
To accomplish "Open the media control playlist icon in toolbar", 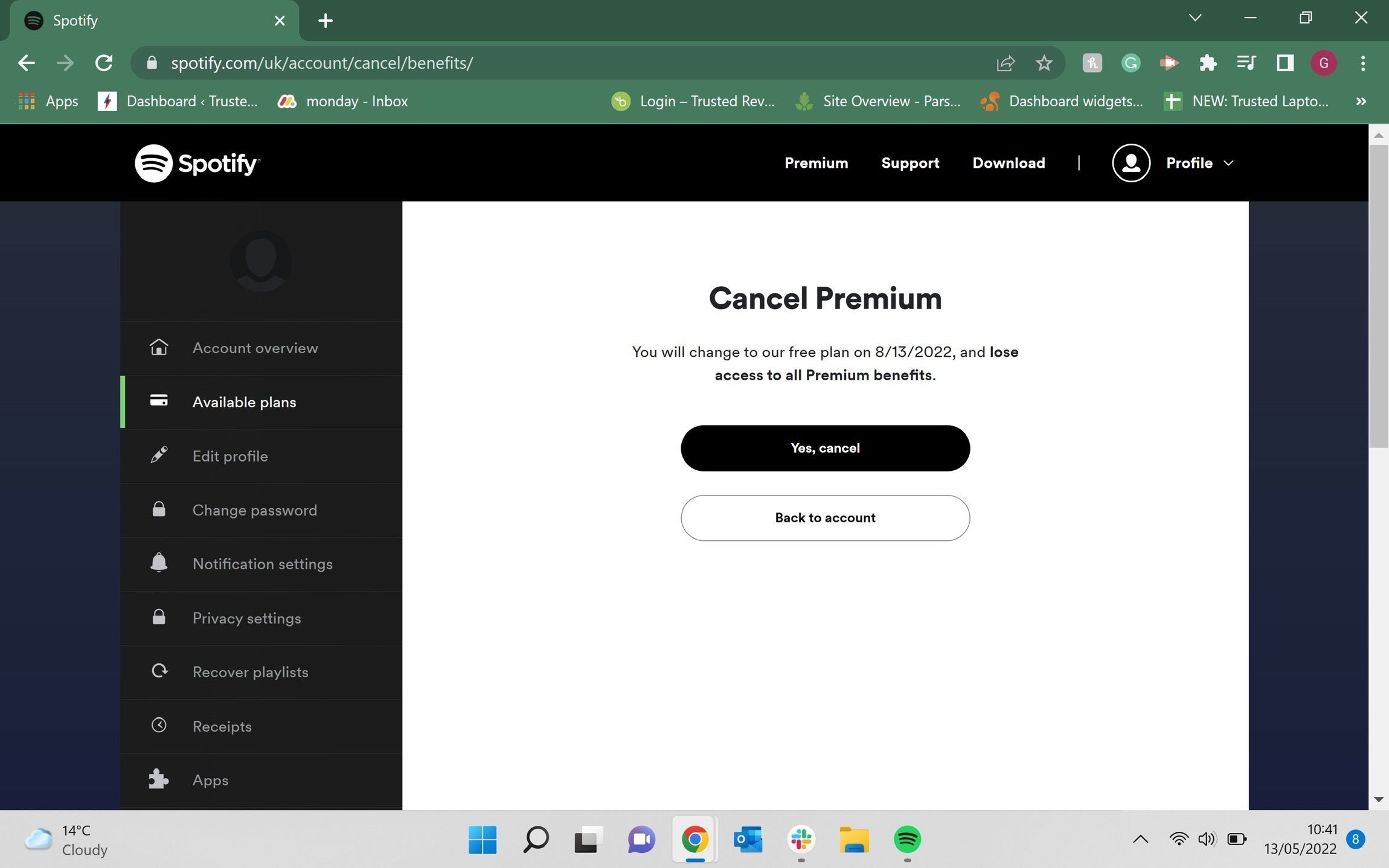I will click(1246, 63).
